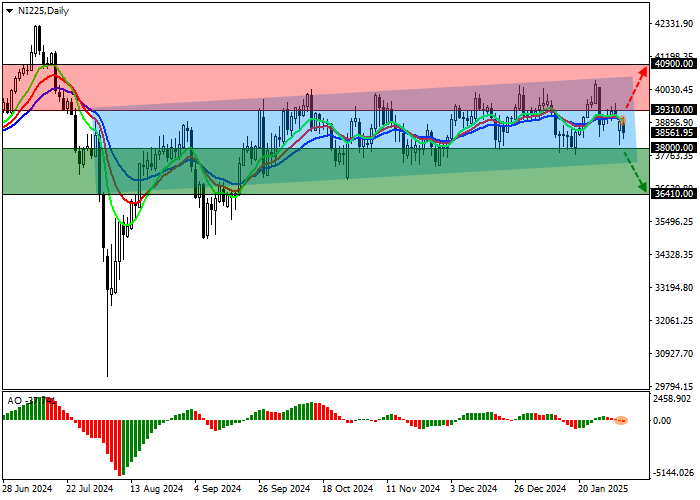Click the orange marker on latest candle
This screenshot has height=500, width=700.
tap(622, 121)
